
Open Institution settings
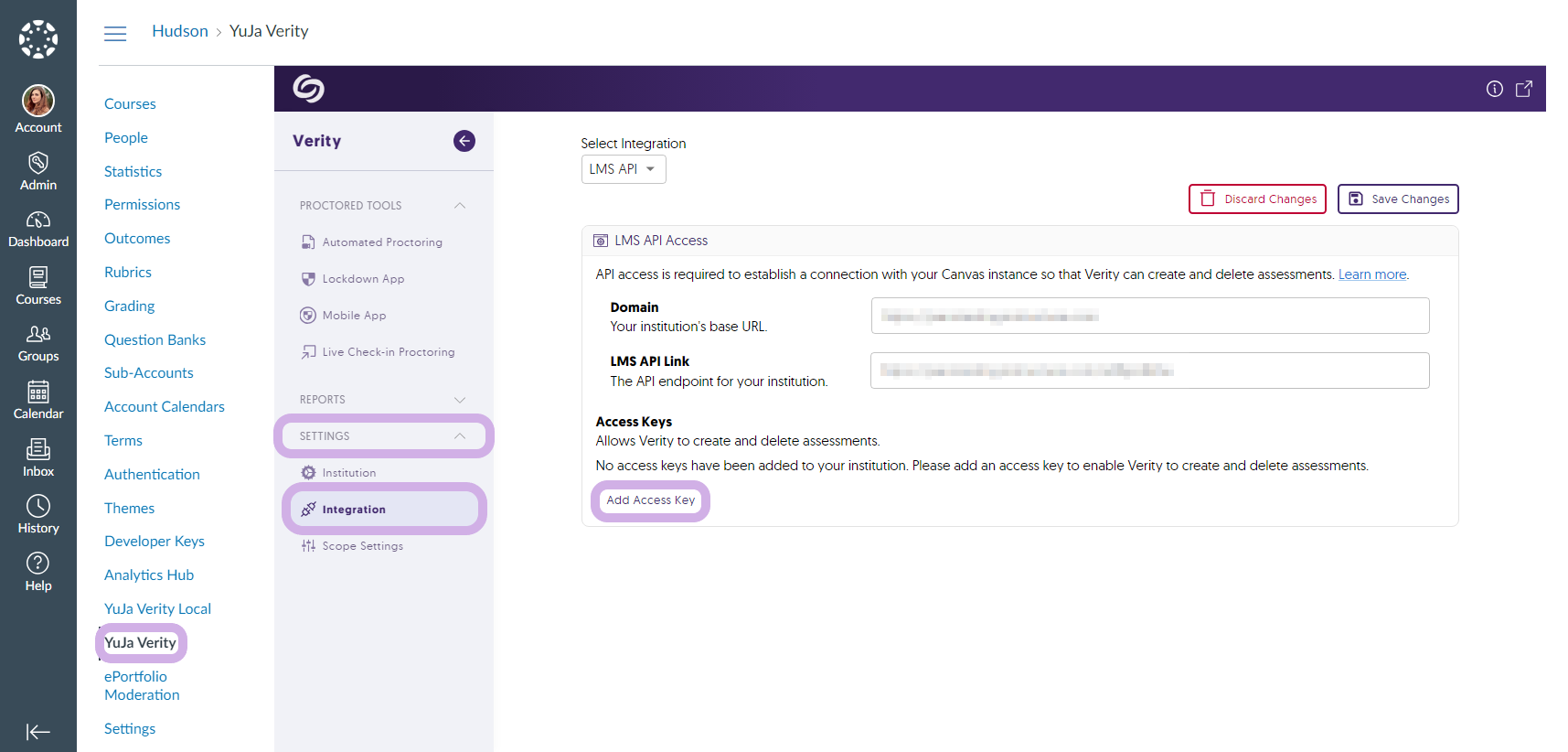(338, 473)
